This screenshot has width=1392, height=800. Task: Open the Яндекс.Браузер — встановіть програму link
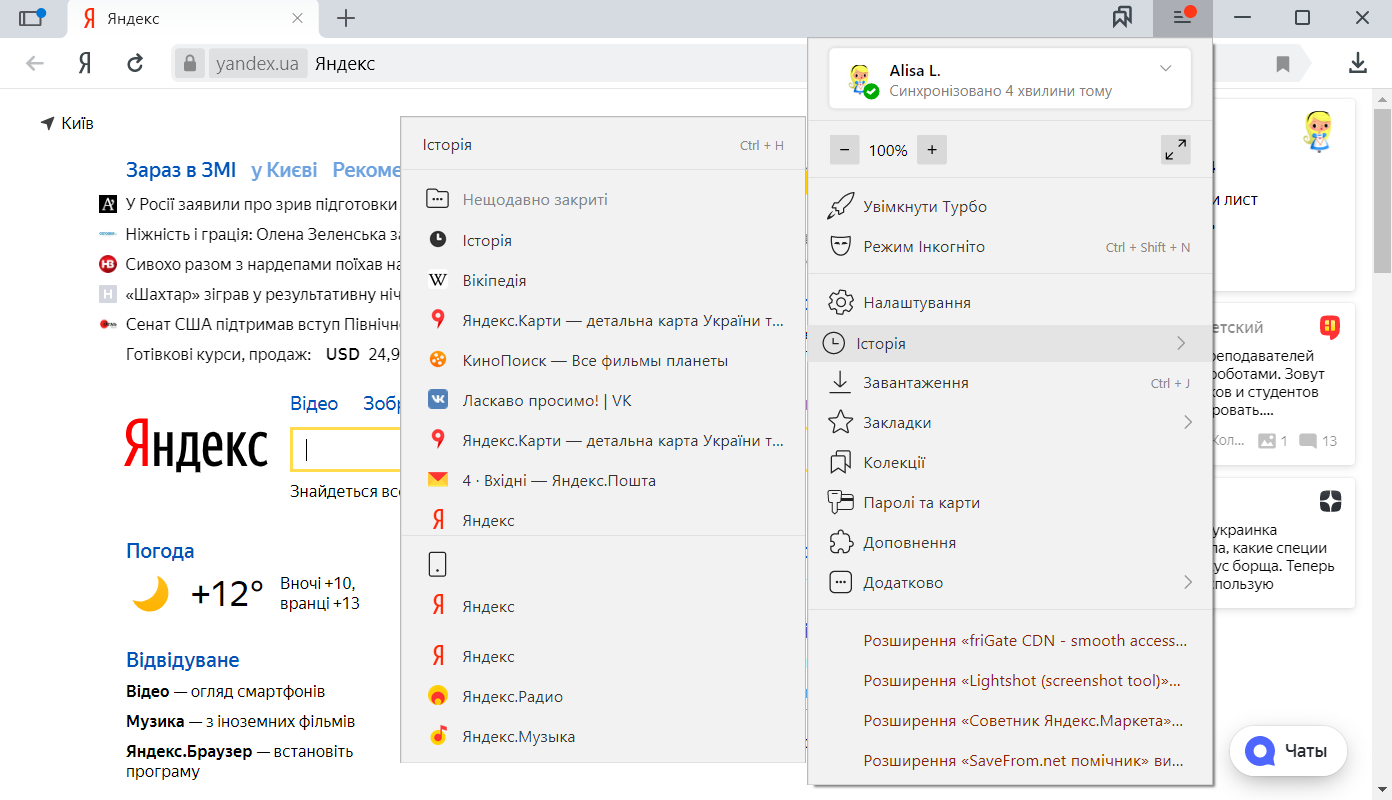point(239,761)
